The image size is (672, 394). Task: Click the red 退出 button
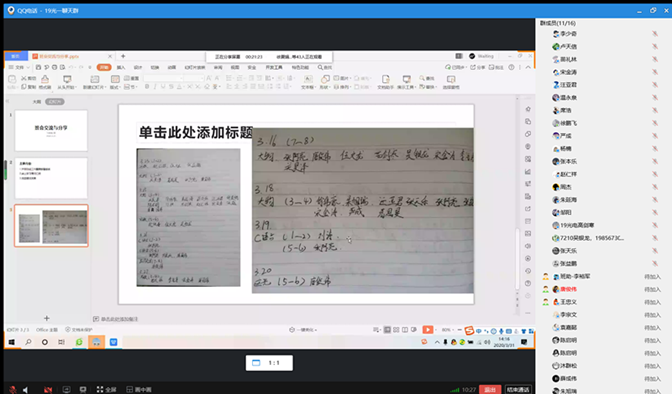click(x=490, y=389)
